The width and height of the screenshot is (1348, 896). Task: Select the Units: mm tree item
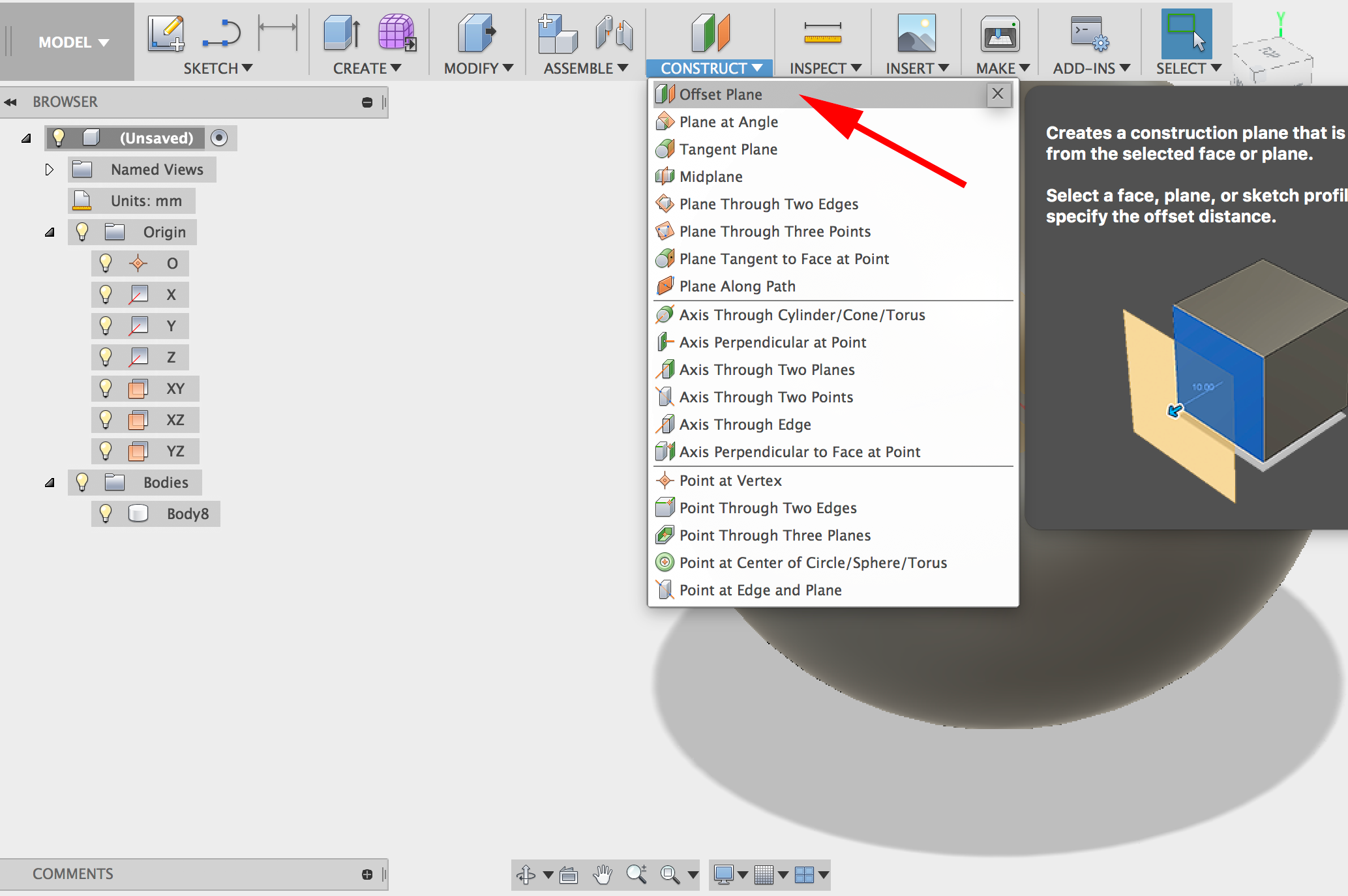[x=132, y=201]
